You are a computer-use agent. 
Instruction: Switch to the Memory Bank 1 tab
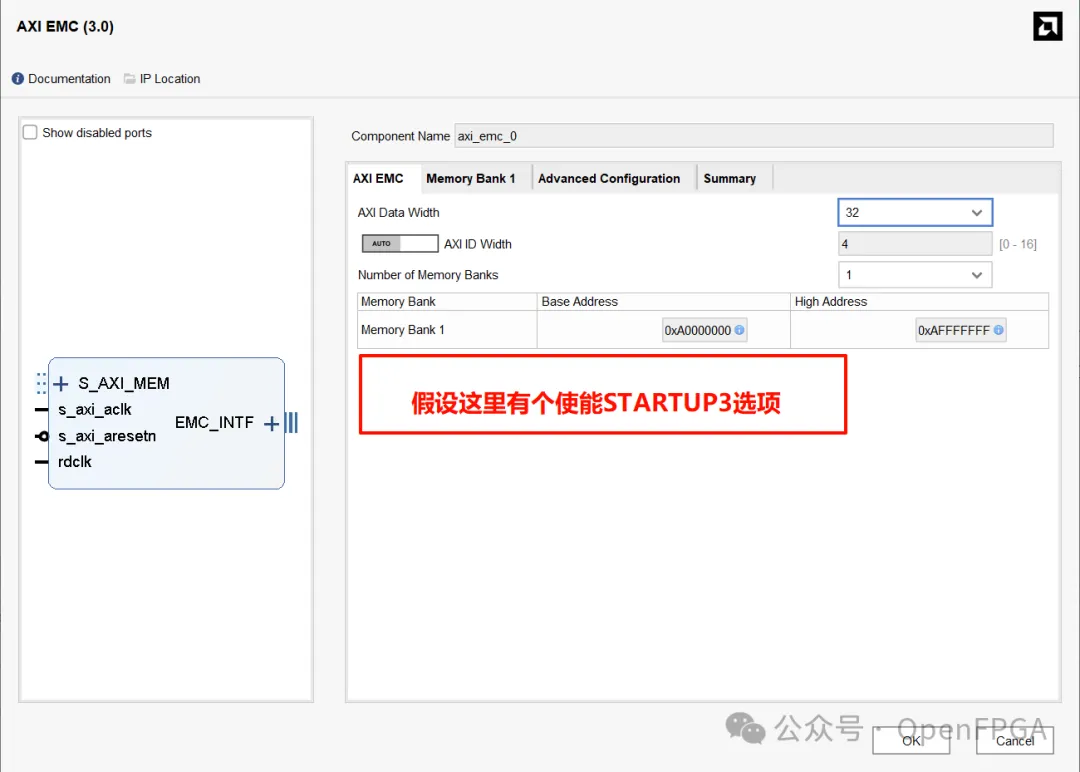[x=471, y=179]
